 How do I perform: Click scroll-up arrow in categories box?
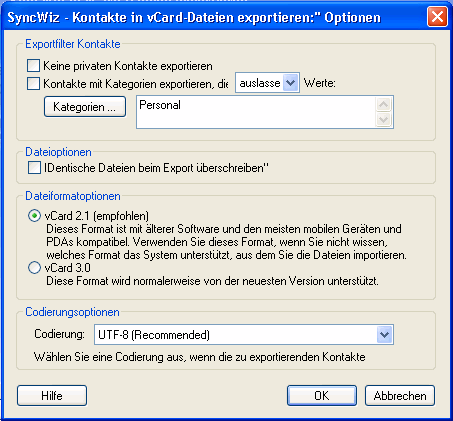click(x=383, y=105)
